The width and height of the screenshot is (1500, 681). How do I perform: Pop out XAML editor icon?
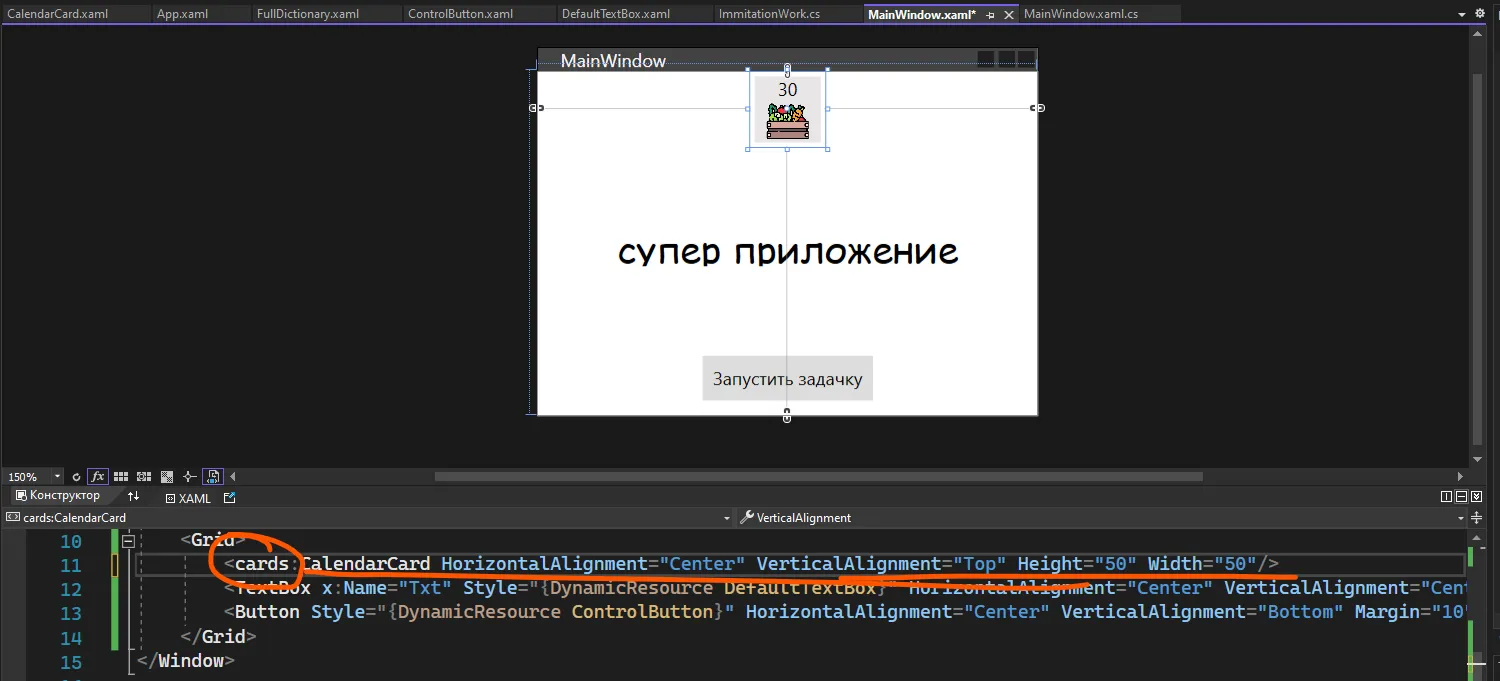(230, 497)
